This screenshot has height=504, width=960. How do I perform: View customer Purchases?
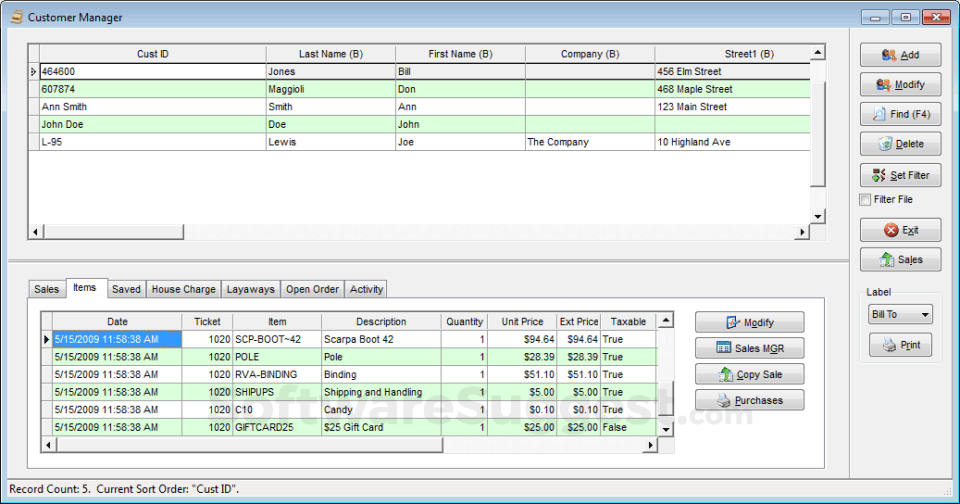coord(749,400)
